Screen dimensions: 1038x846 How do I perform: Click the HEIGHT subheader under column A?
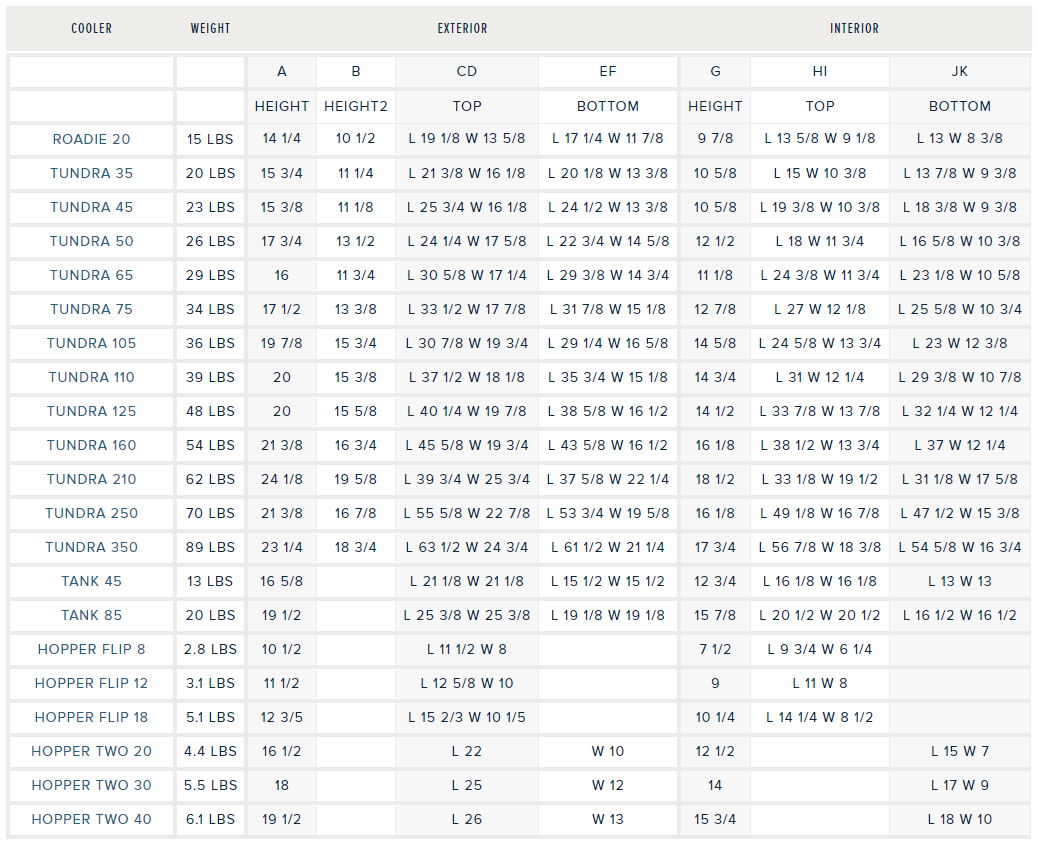click(x=282, y=106)
